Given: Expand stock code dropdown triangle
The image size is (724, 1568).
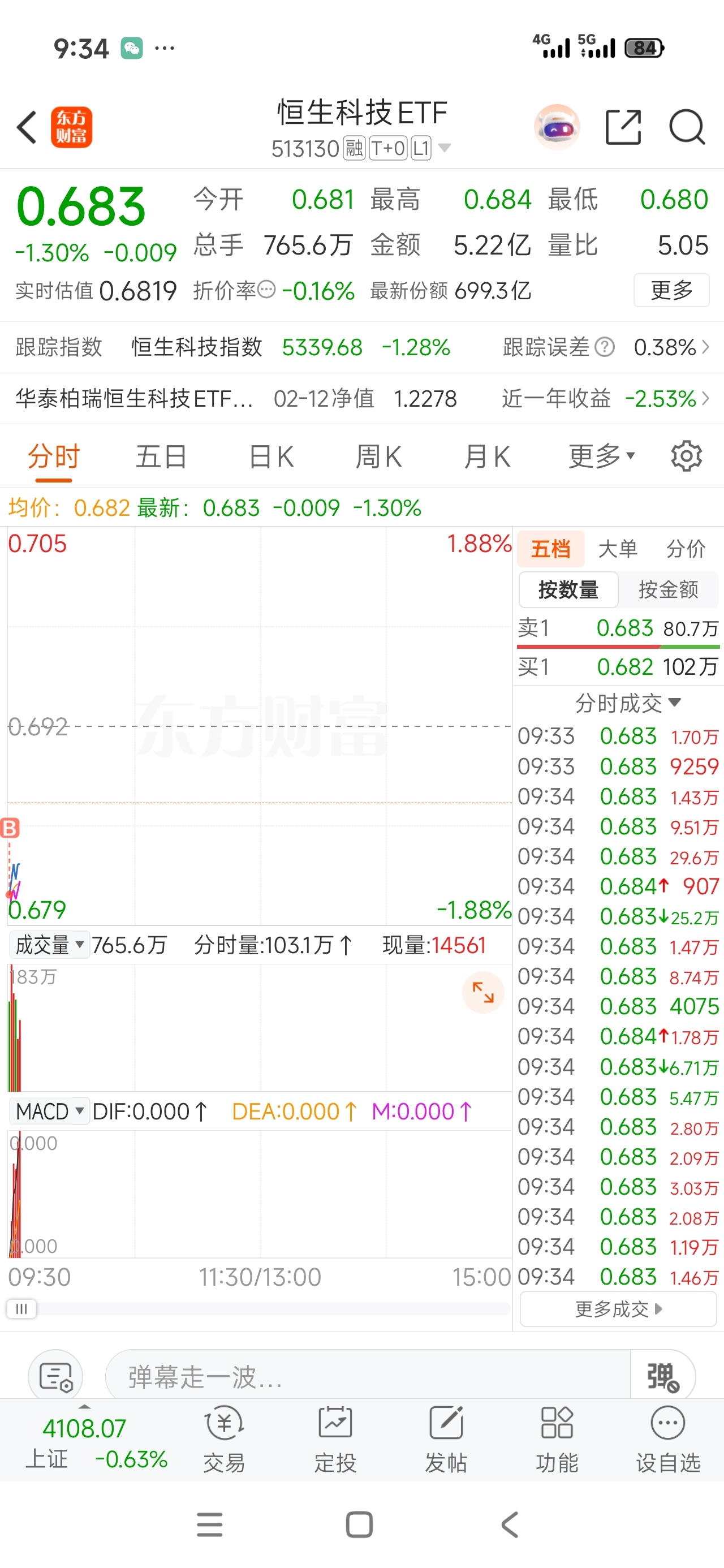Looking at the screenshot, I should (x=445, y=148).
